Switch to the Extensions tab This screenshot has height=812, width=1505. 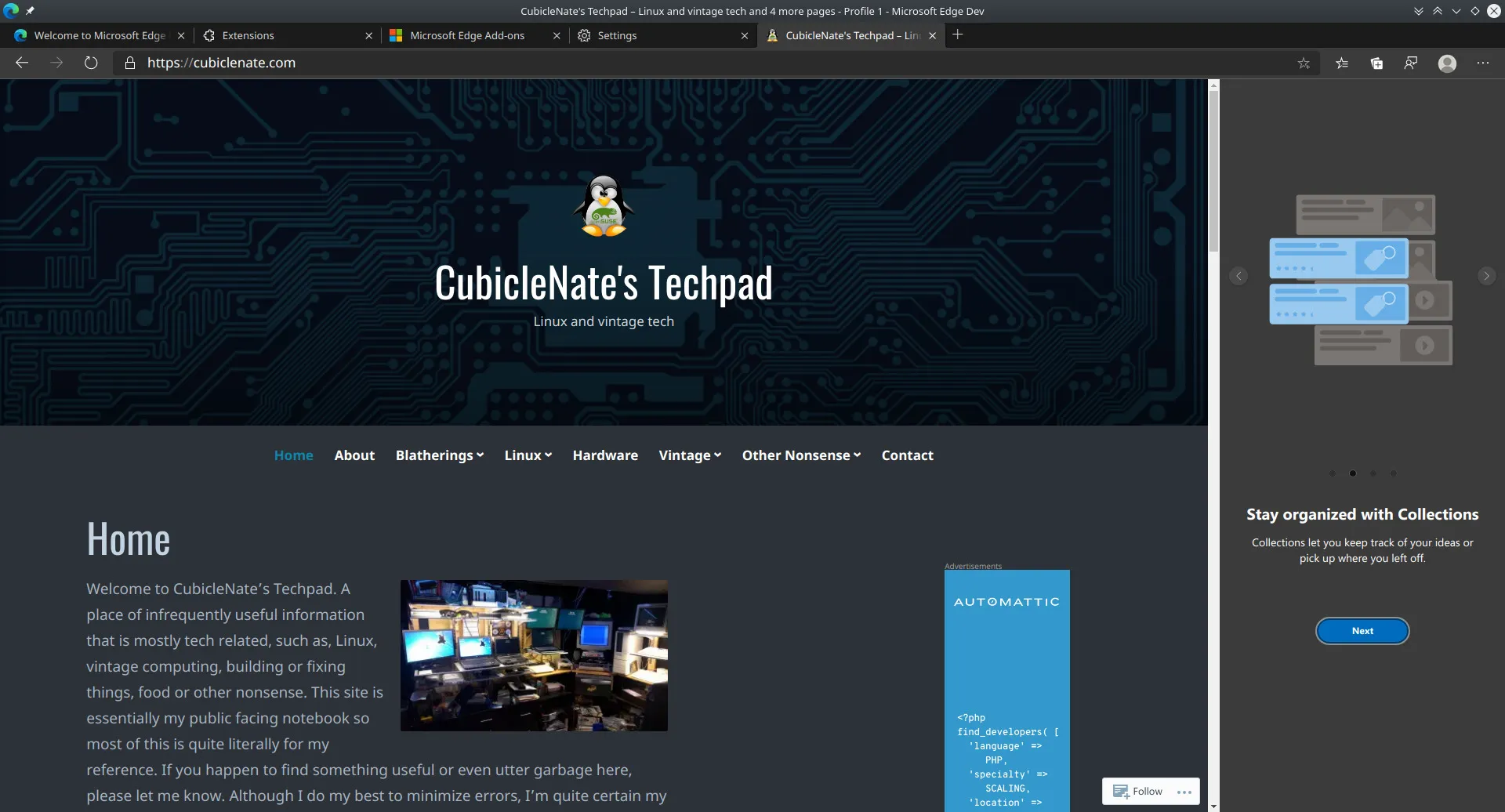click(248, 35)
